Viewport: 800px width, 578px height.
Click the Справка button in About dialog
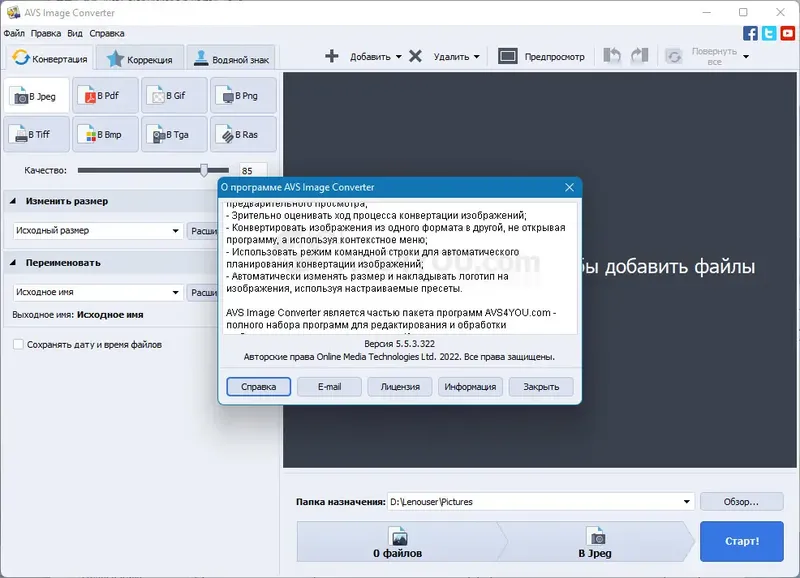[x=259, y=387]
